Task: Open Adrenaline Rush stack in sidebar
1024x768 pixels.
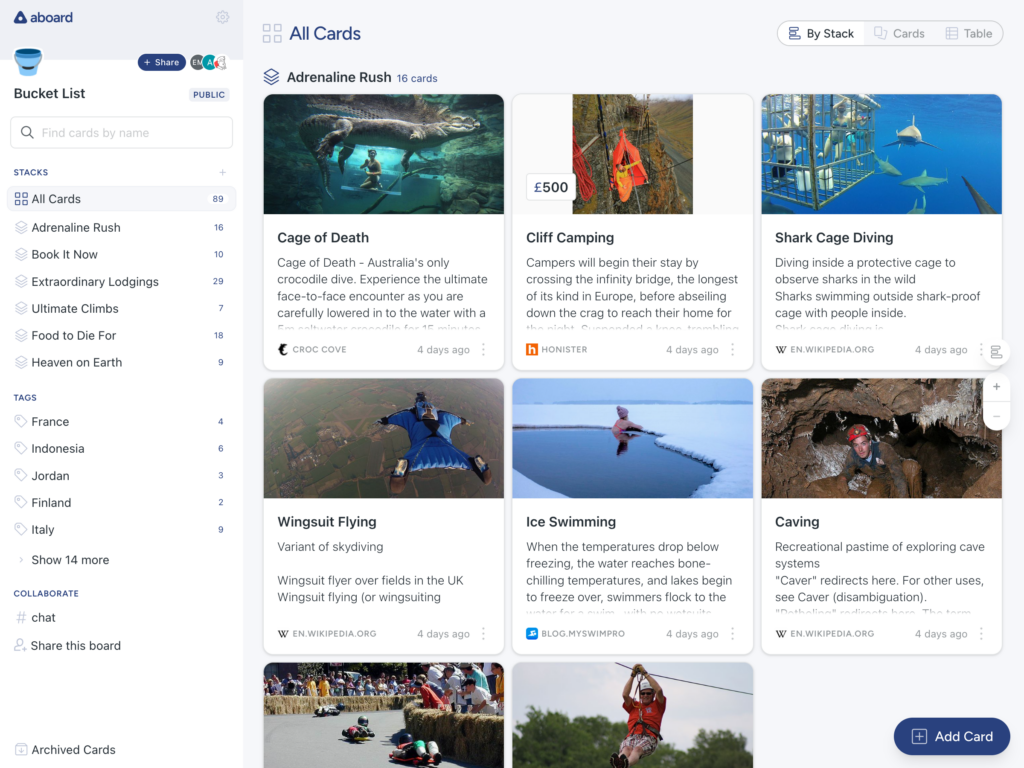Action: tap(121, 227)
